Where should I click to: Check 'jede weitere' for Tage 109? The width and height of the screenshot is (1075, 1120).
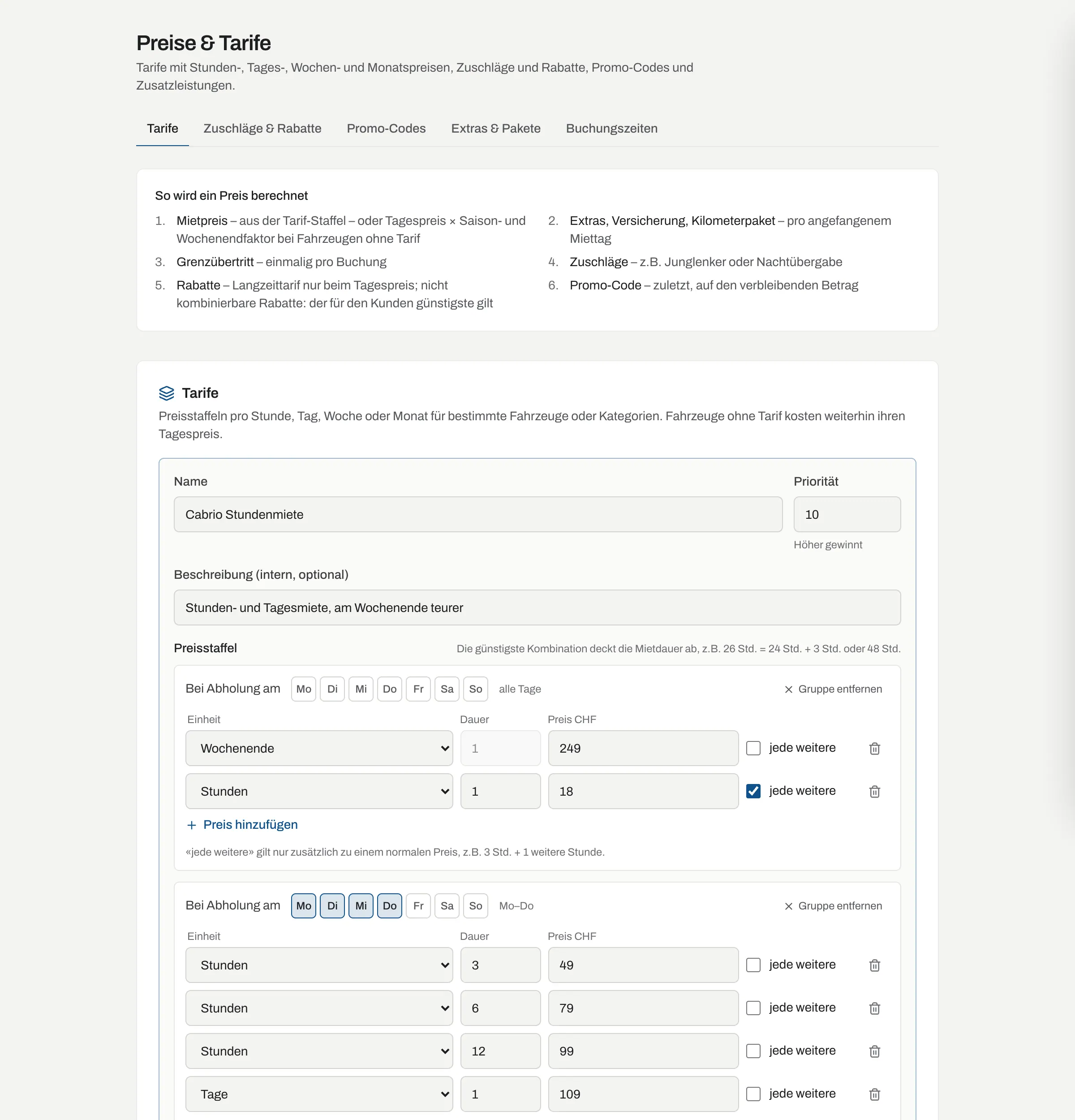(753, 1094)
